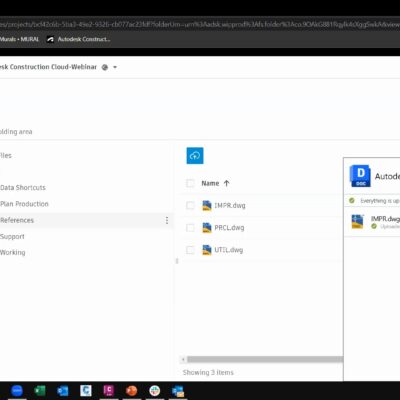Click the green check icon beside Everything is up
Image resolution: width=400 pixels, height=400 pixels.
click(352, 201)
